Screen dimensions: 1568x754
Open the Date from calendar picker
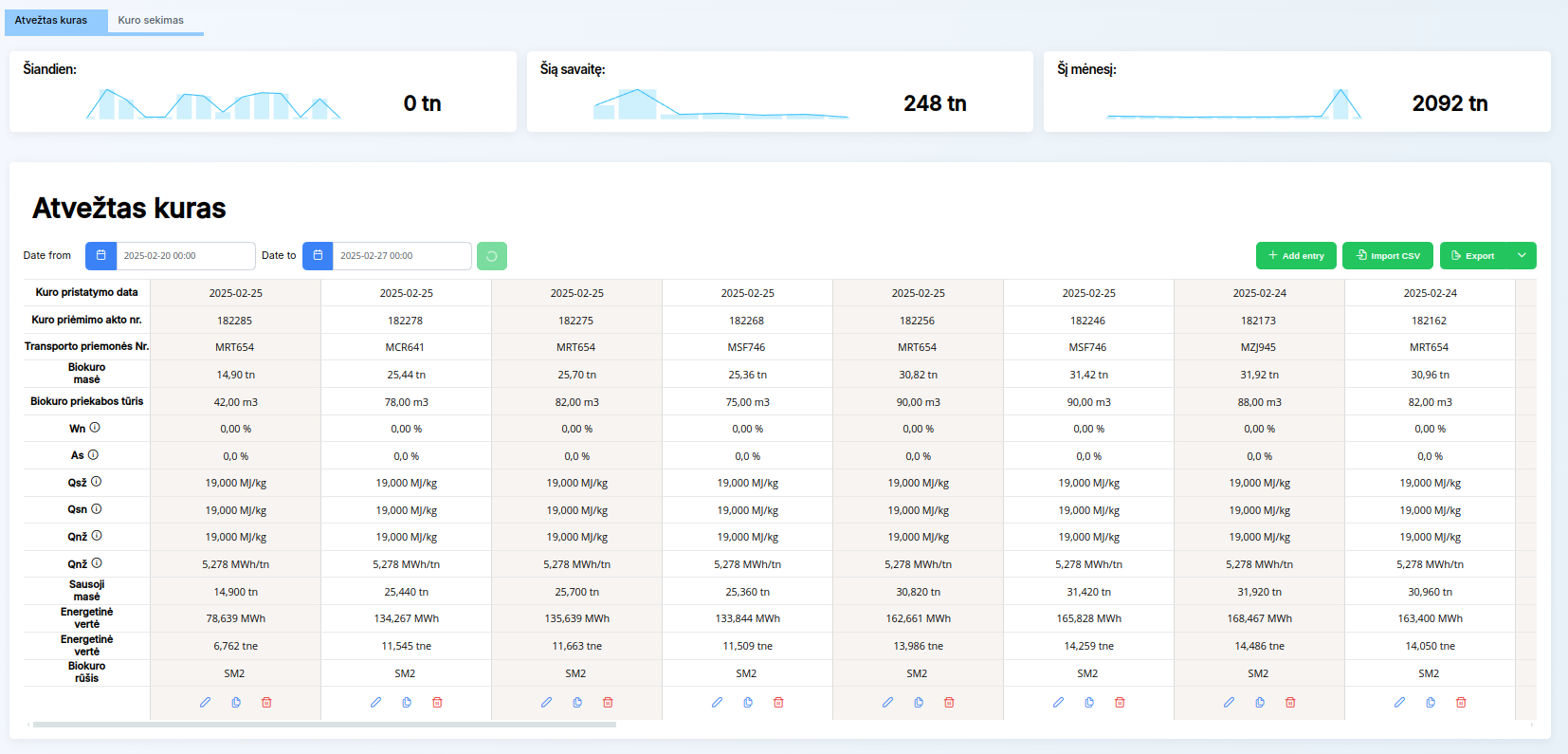(x=101, y=256)
